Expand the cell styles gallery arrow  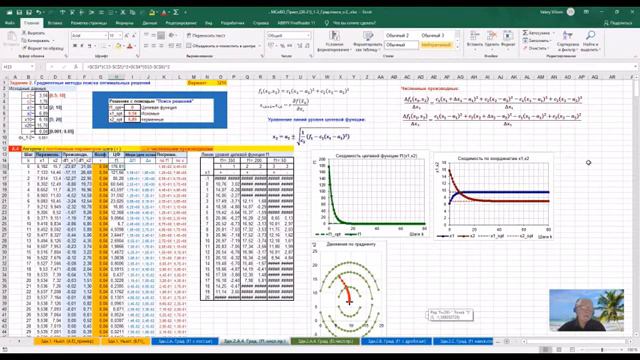457,47
